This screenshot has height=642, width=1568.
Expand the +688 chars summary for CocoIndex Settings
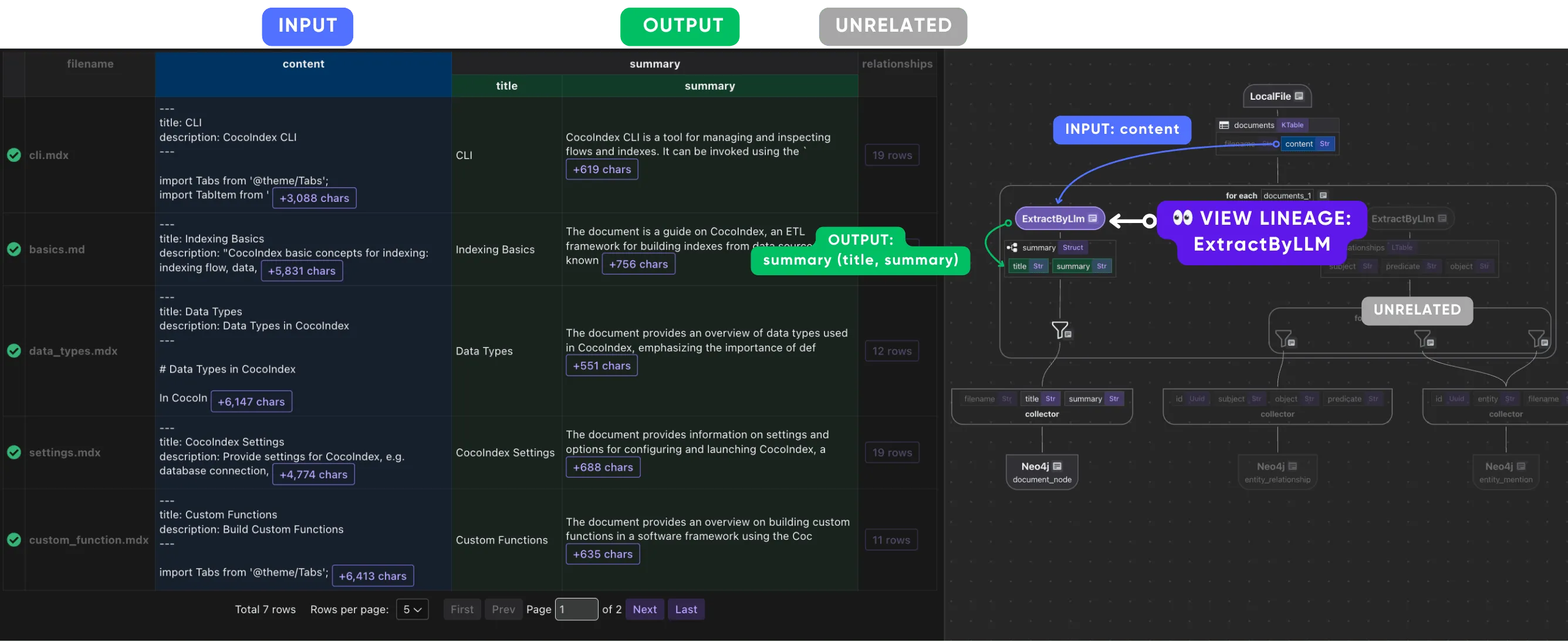tap(603, 468)
